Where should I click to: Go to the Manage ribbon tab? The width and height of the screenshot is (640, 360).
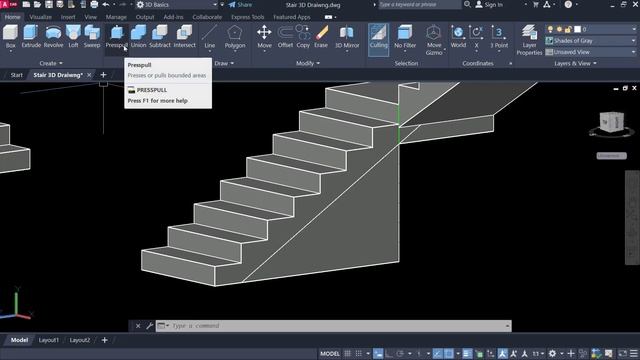116,17
